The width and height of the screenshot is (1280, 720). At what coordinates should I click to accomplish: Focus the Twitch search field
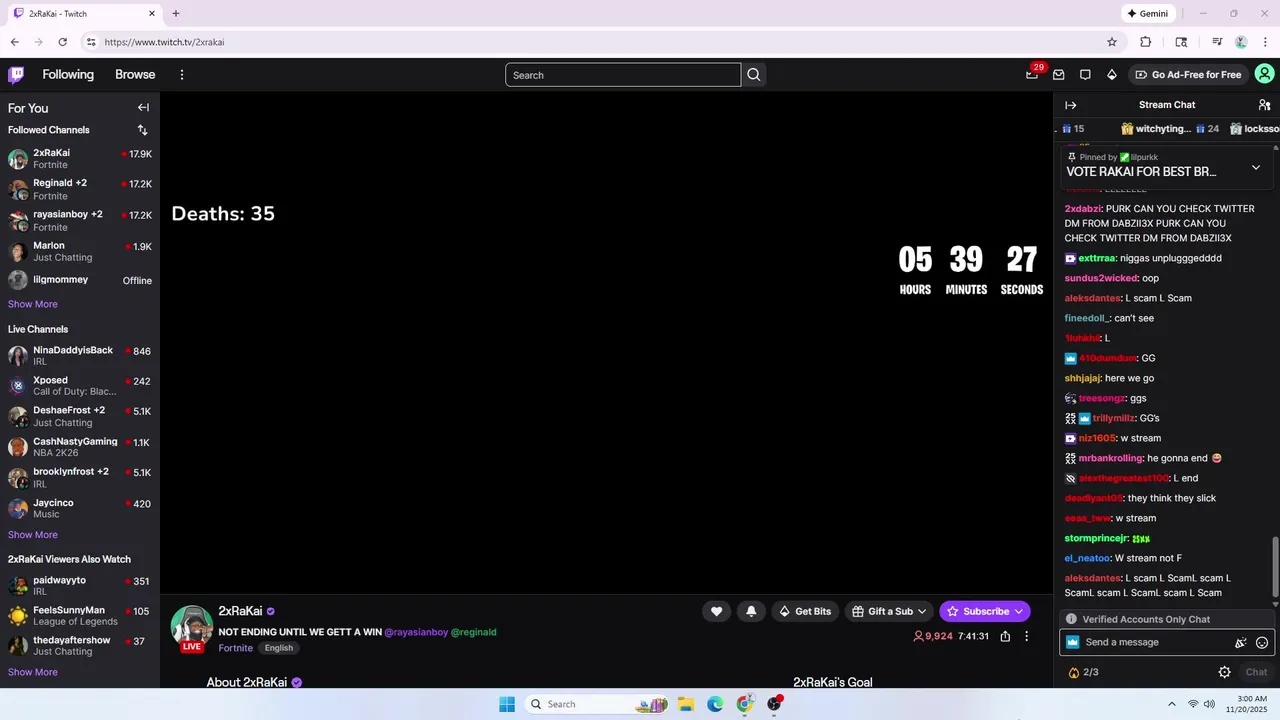(x=623, y=75)
